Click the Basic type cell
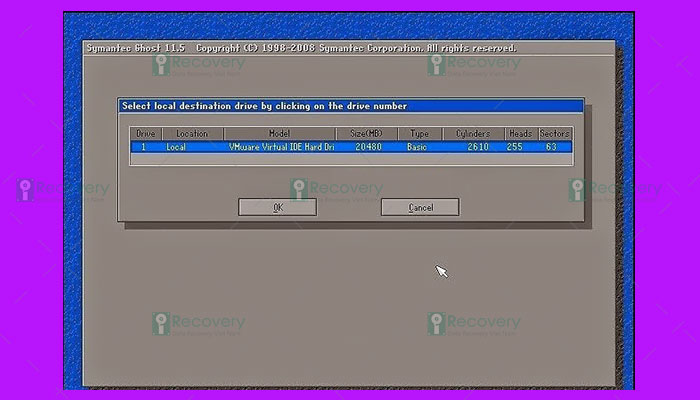700x400 pixels. [417, 147]
